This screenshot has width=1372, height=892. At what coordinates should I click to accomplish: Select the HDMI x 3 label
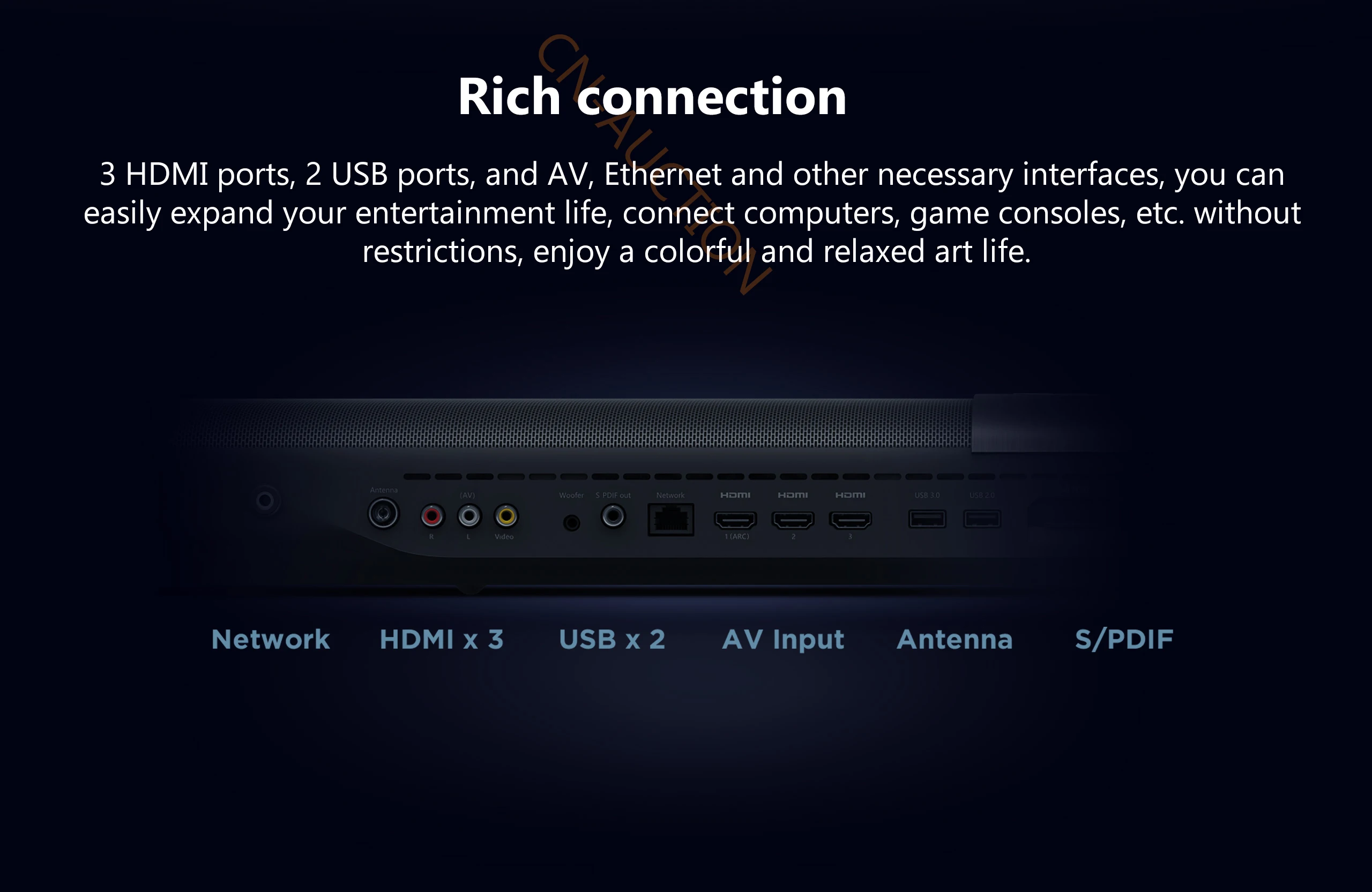click(442, 639)
